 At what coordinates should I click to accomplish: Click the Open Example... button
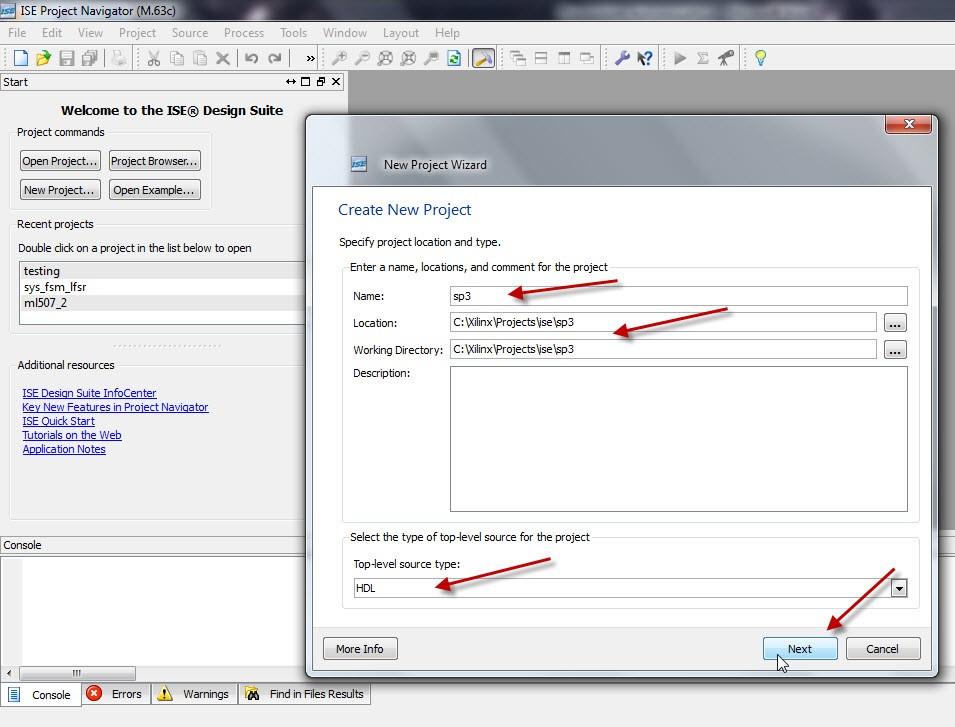[155, 190]
